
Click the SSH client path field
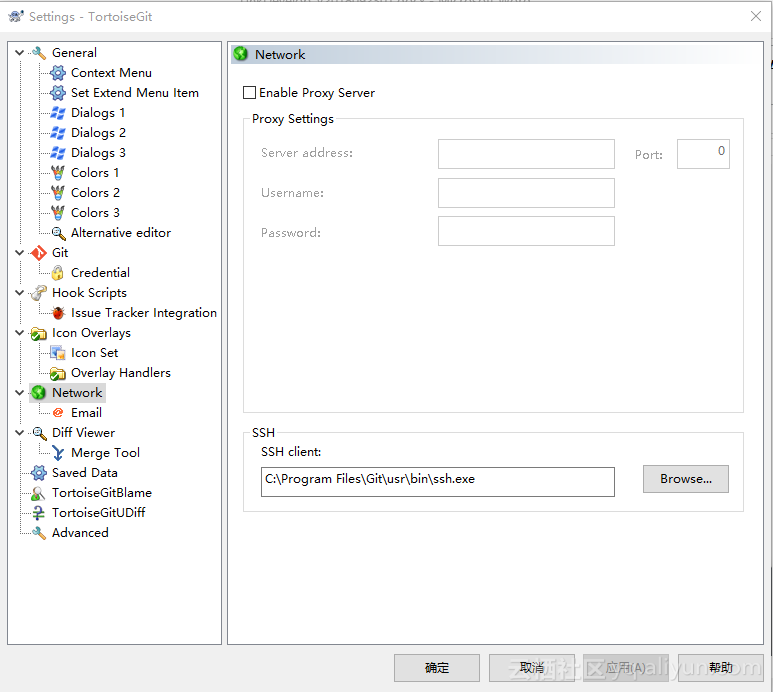point(438,482)
